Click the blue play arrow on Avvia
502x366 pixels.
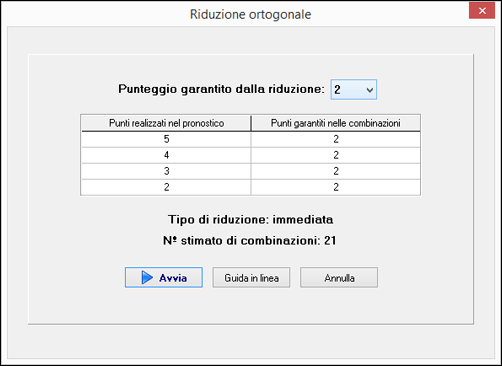tap(147, 277)
